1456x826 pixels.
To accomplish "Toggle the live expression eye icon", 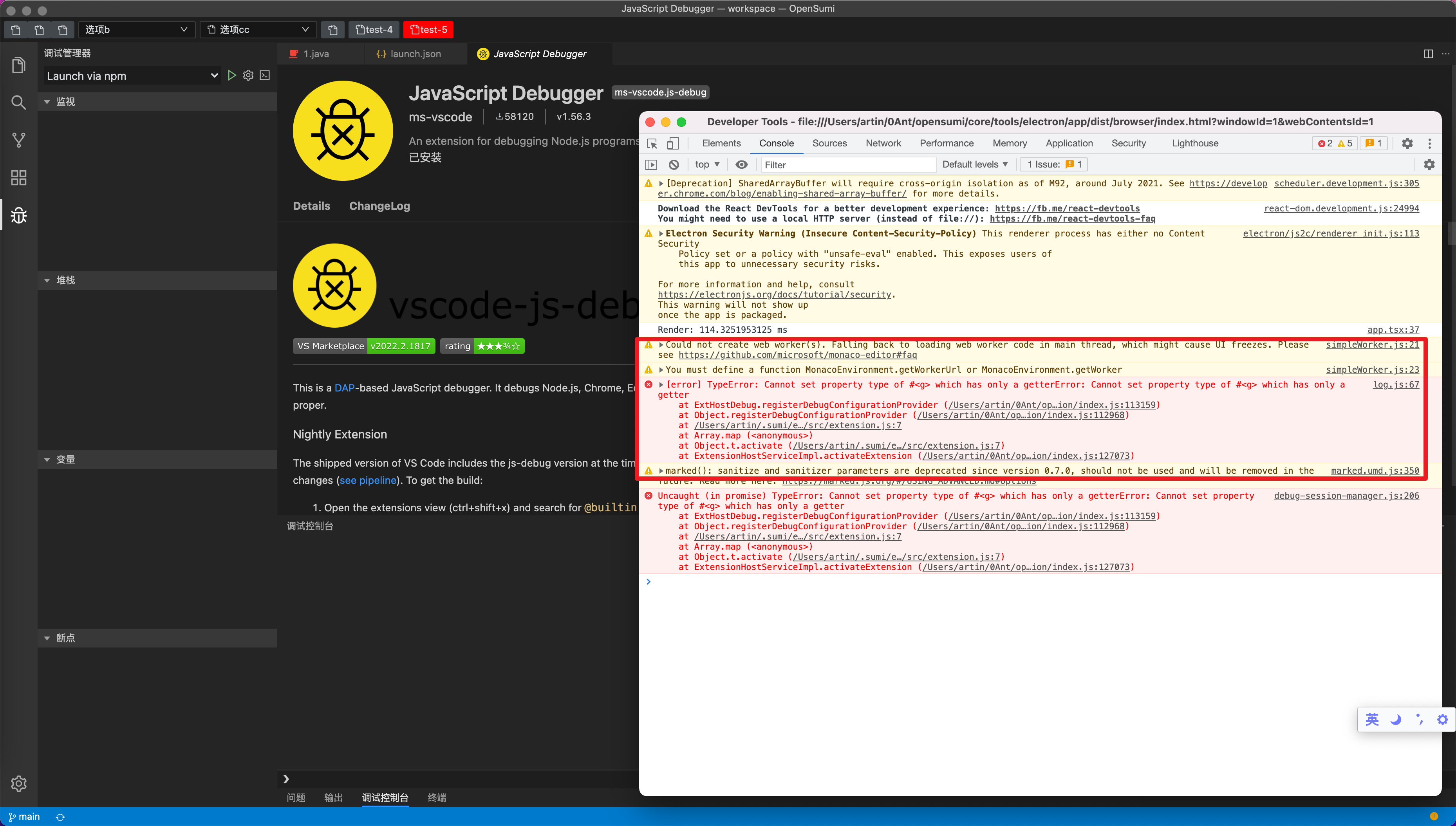I will (x=741, y=164).
